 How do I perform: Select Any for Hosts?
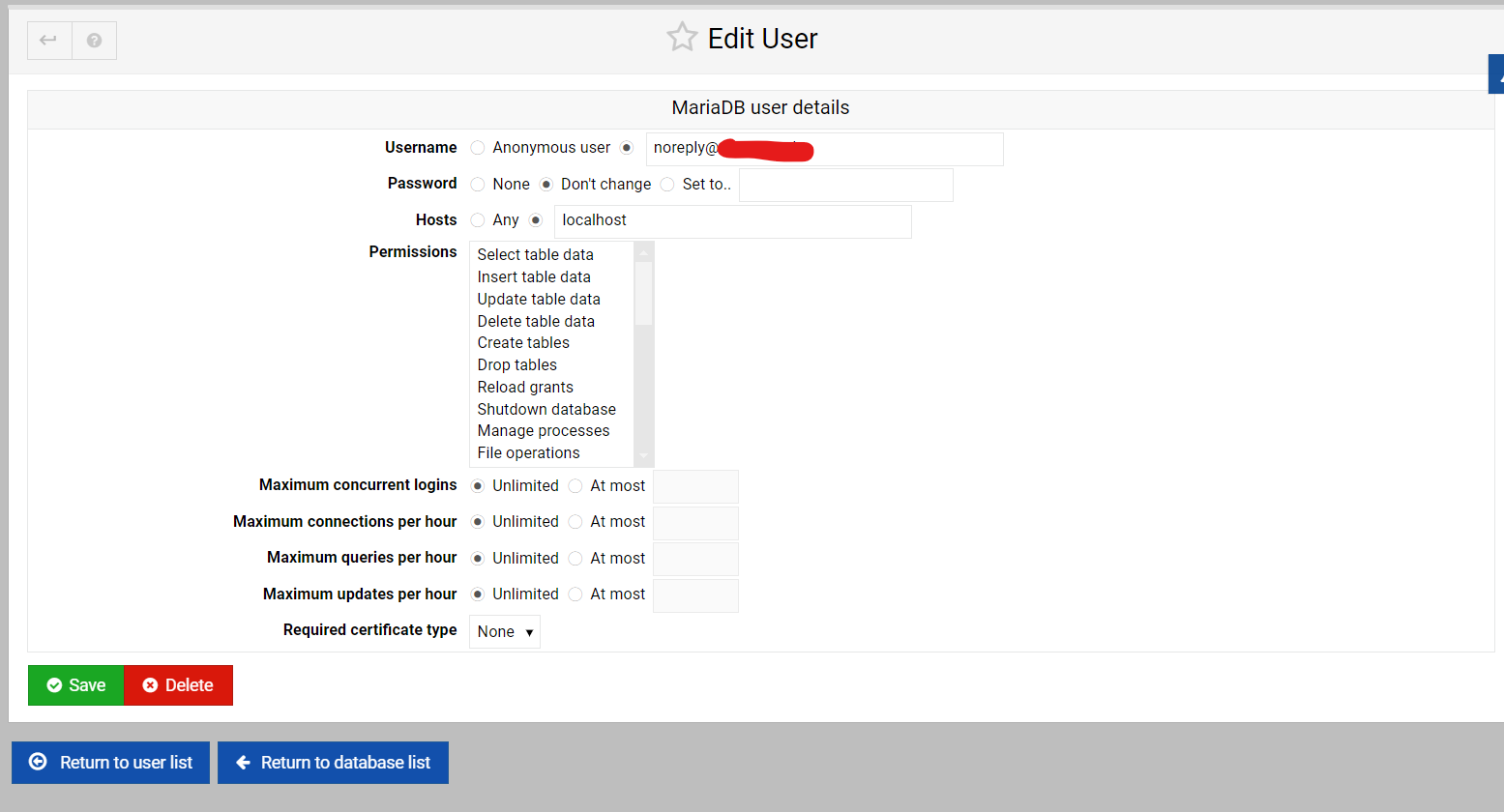(478, 220)
